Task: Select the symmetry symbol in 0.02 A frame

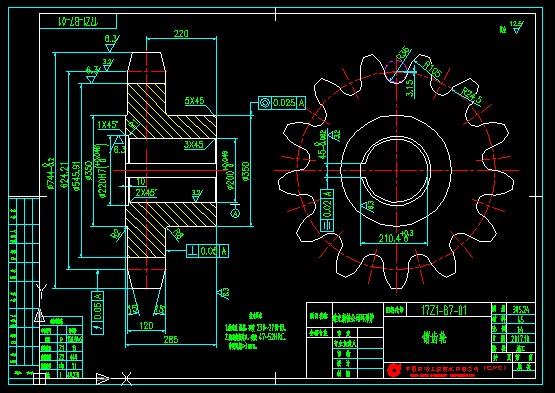Action: tap(327, 225)
